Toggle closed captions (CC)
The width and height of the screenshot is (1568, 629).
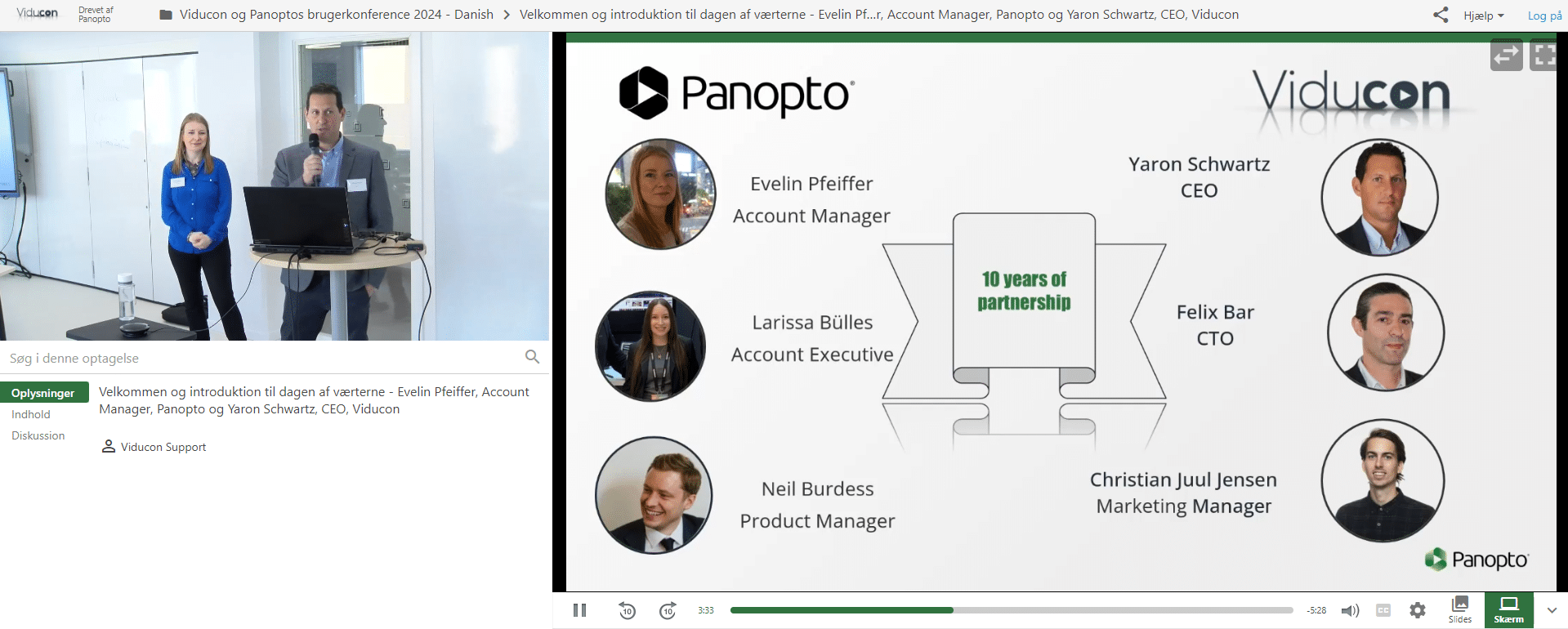pos(1383,610)
